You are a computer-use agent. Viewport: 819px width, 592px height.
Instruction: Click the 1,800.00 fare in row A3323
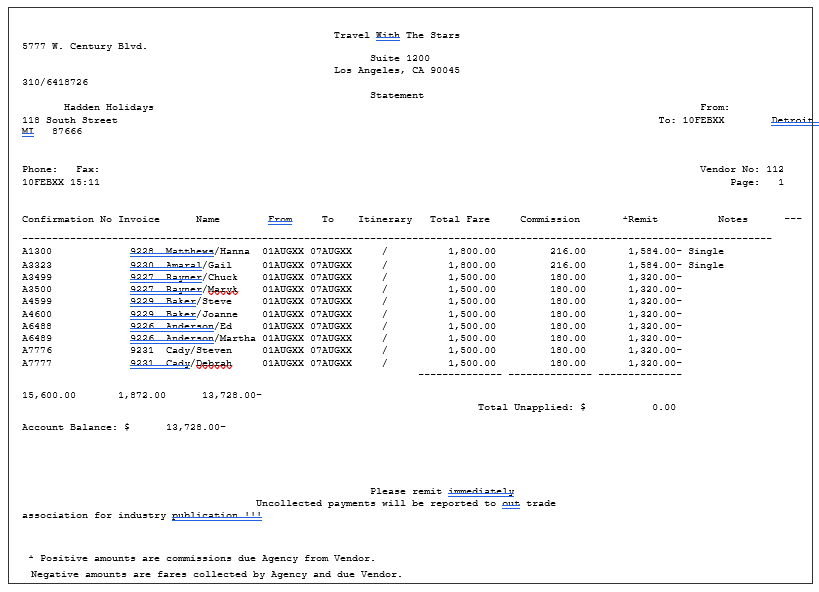(472, 265)
